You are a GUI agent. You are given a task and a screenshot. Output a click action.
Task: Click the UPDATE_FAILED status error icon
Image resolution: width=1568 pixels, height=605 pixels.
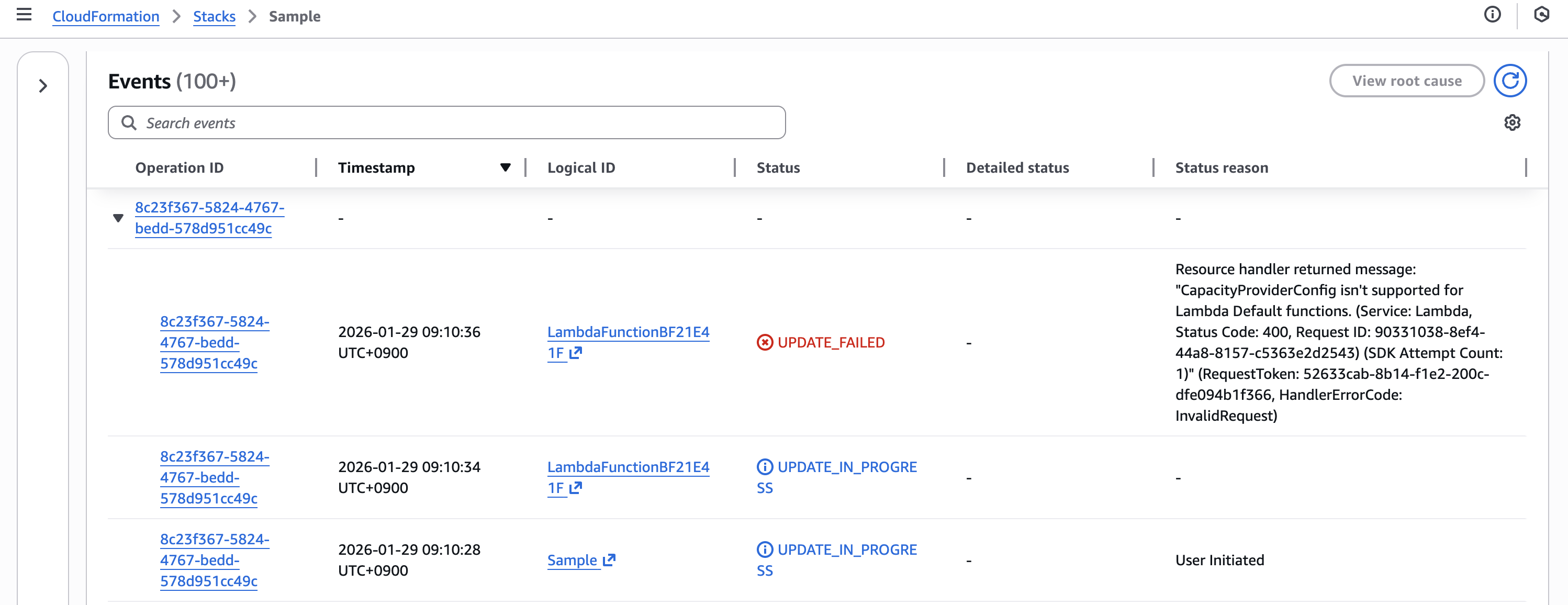[765, 343]
